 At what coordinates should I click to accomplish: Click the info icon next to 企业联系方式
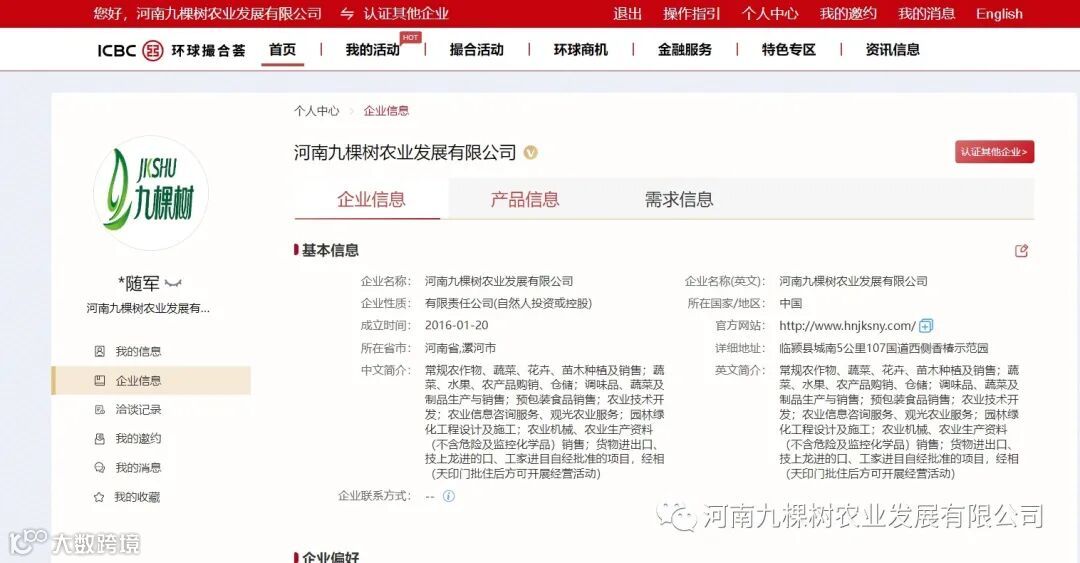point(448,495)
